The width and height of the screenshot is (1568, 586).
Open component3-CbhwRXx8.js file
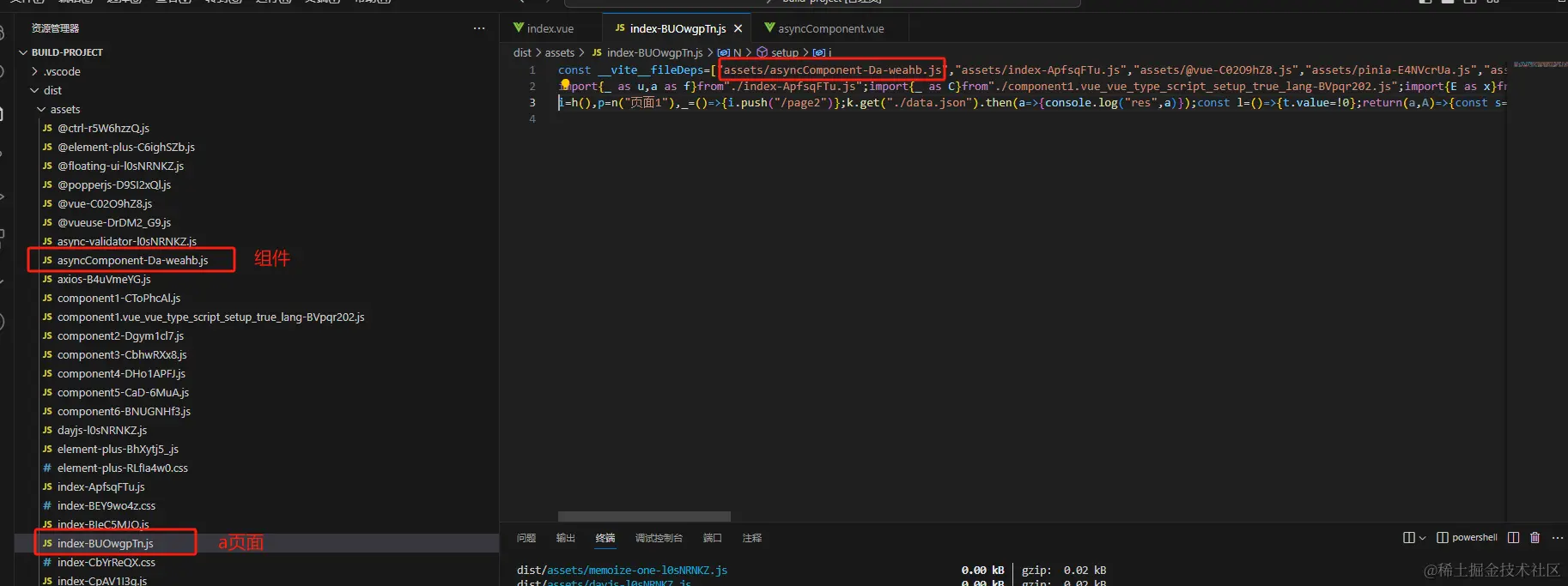click(122, 354)
